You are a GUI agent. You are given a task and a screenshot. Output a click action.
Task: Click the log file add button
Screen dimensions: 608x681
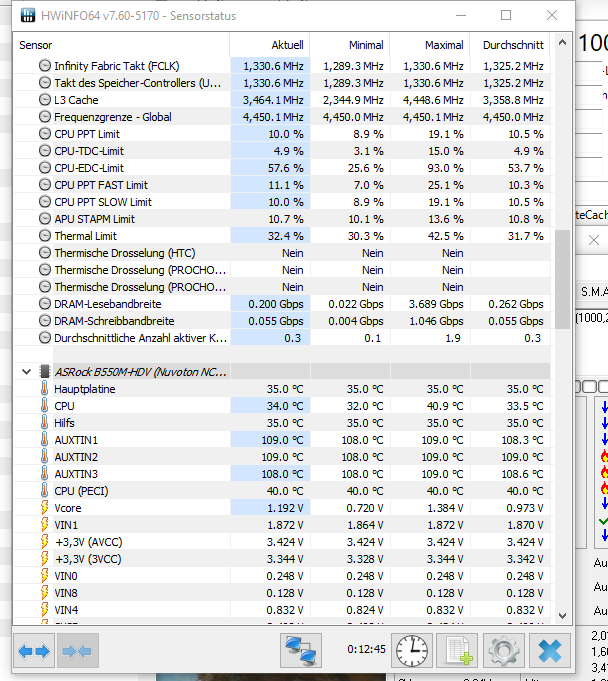coord(457,651)
